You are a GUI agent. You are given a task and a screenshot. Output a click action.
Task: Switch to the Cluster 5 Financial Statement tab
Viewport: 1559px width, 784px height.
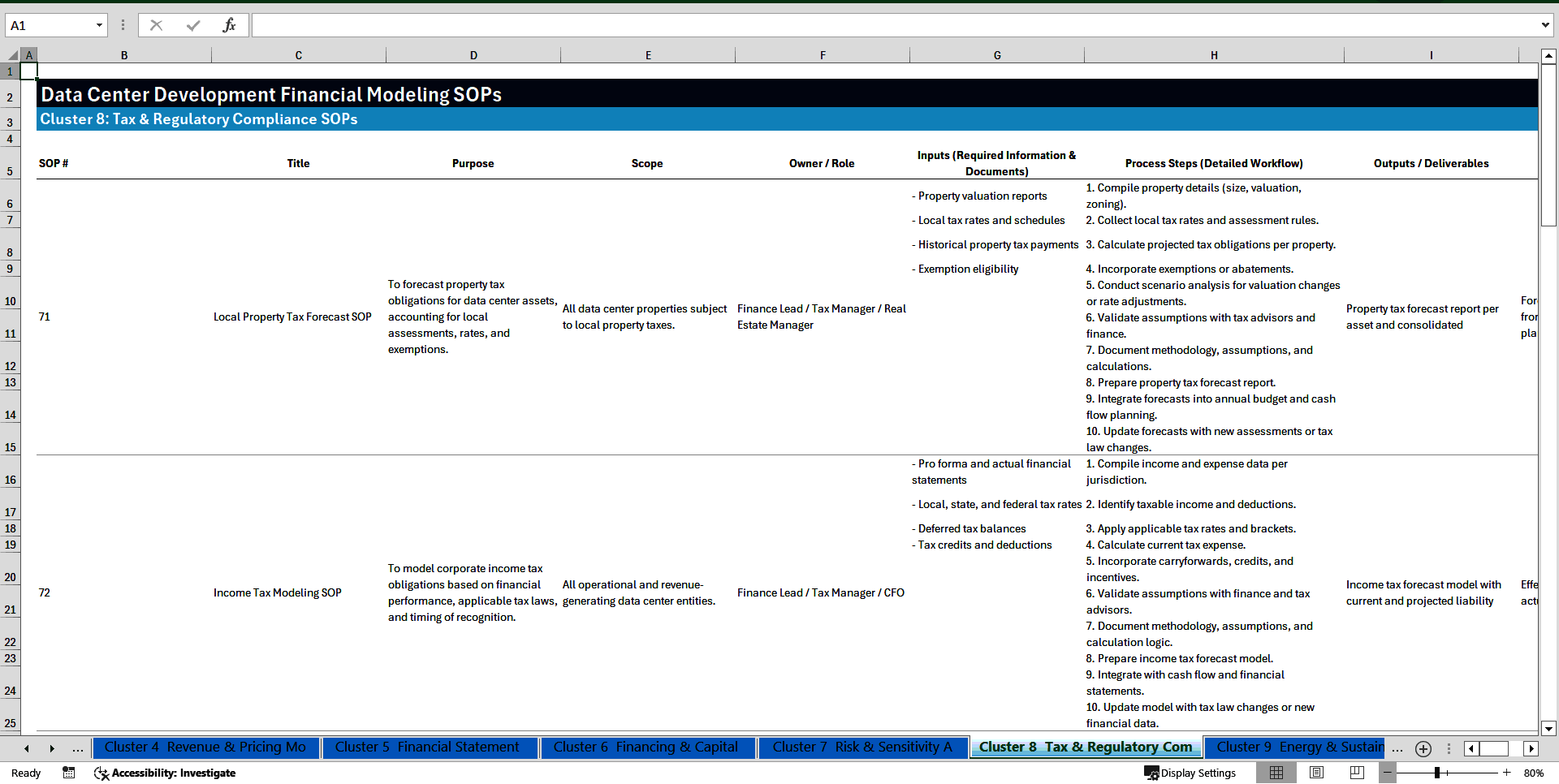click(x=429, y=747)
